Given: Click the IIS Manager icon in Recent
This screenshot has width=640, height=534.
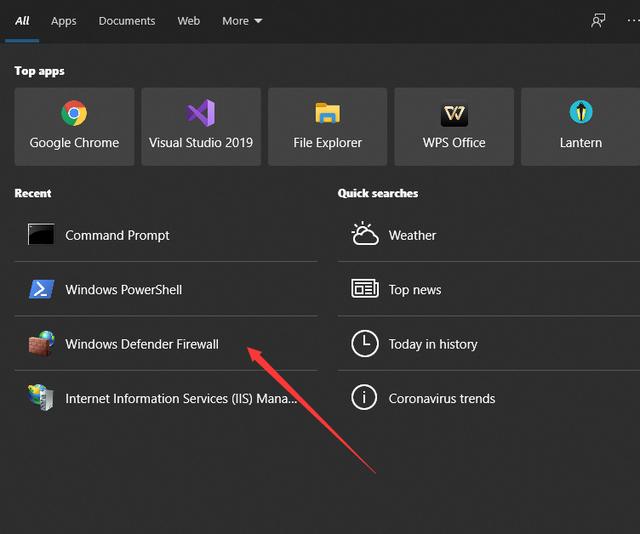Looking at the screenshot, I should click(41, 398).
